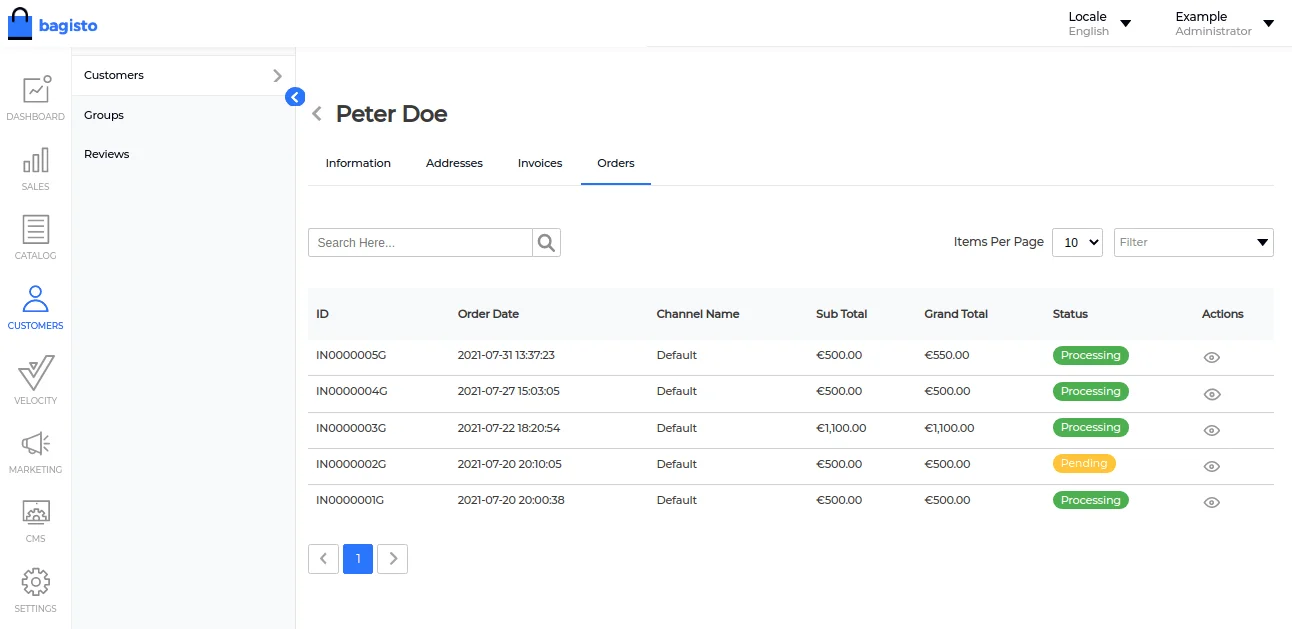Click order ID IN0000002G
The width and height of the screenshot is (1292, 629).
tap(351, 464)
